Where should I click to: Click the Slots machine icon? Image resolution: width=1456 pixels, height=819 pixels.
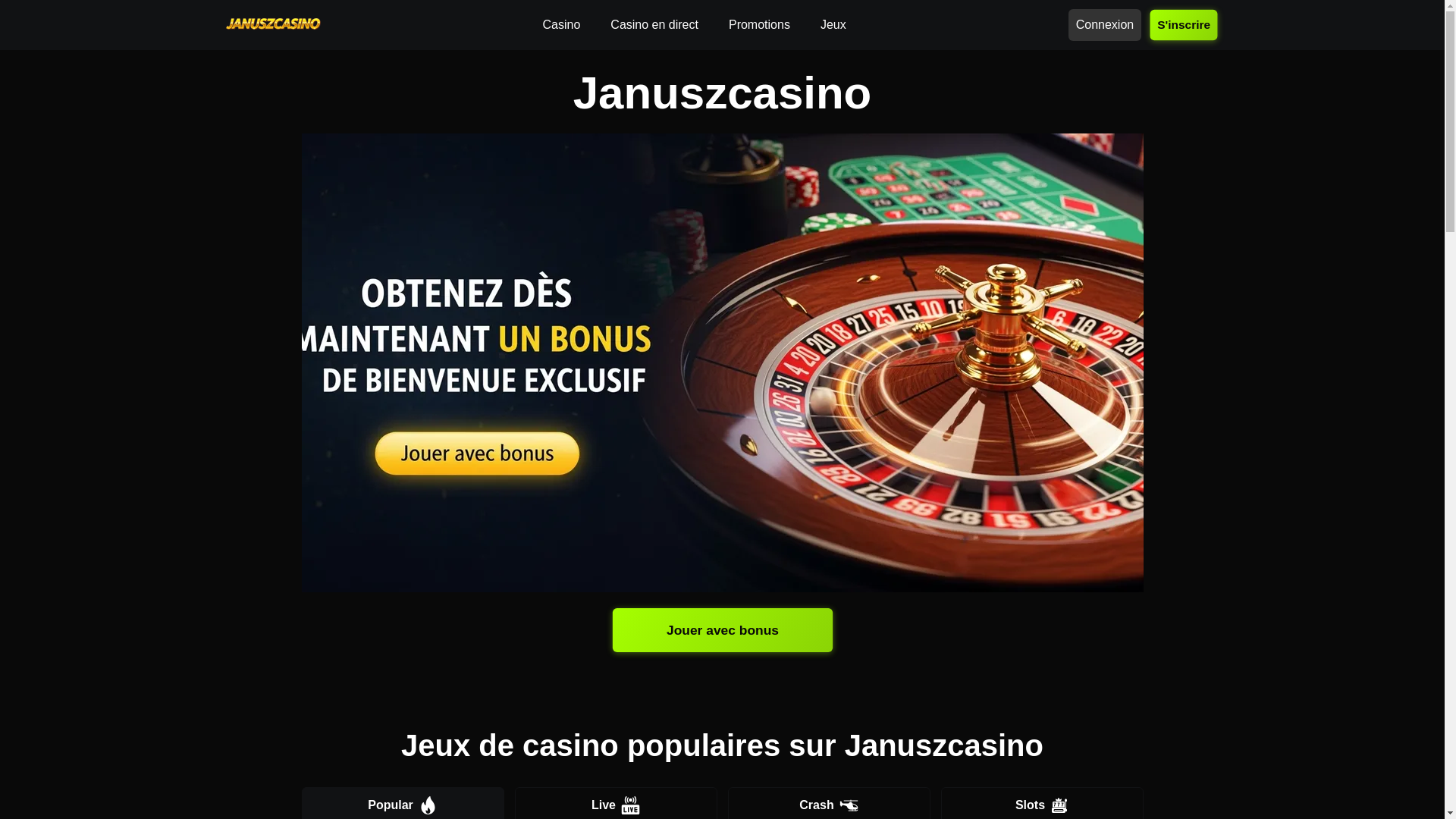pos(1059,805)
